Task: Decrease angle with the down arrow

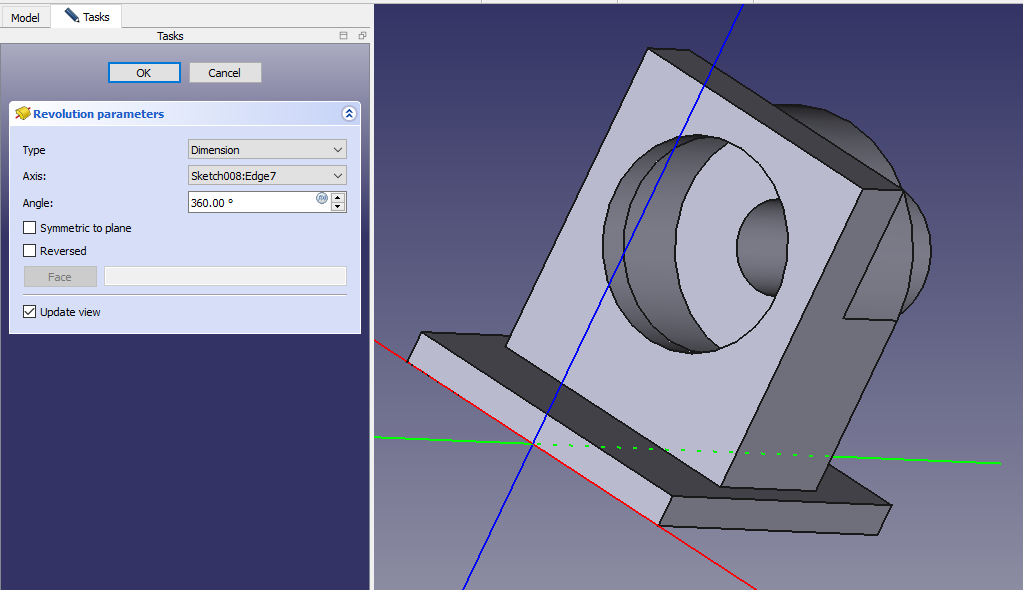Action: tap(338, 207)
